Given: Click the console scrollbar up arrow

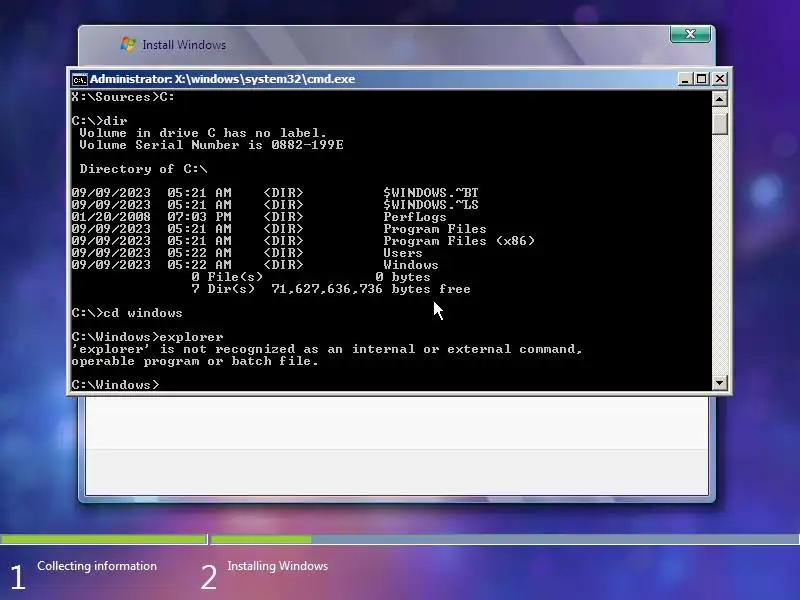Looking at the screenshot, I should (x=719, y=98).
